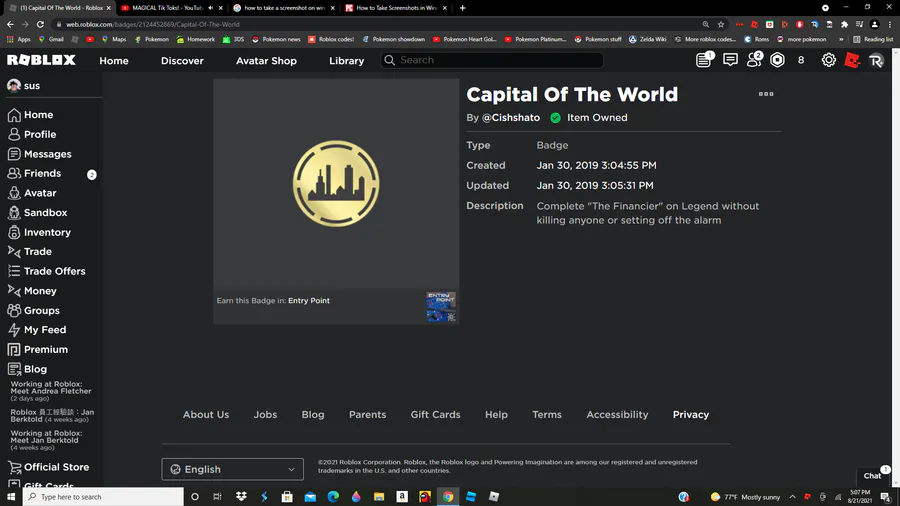Click the RoPro R+ icon in the header
The height and width of the screenshot is (506, 900).
pos(876,60)
